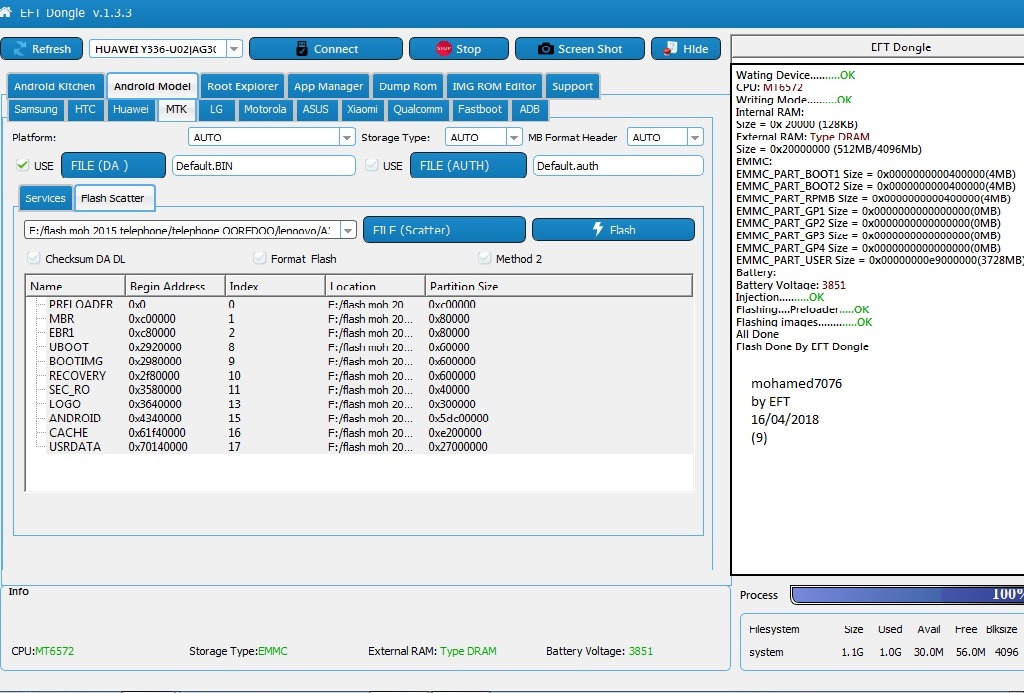
Task: Expand the scatter file path dropdown
Action: (349, 230)
